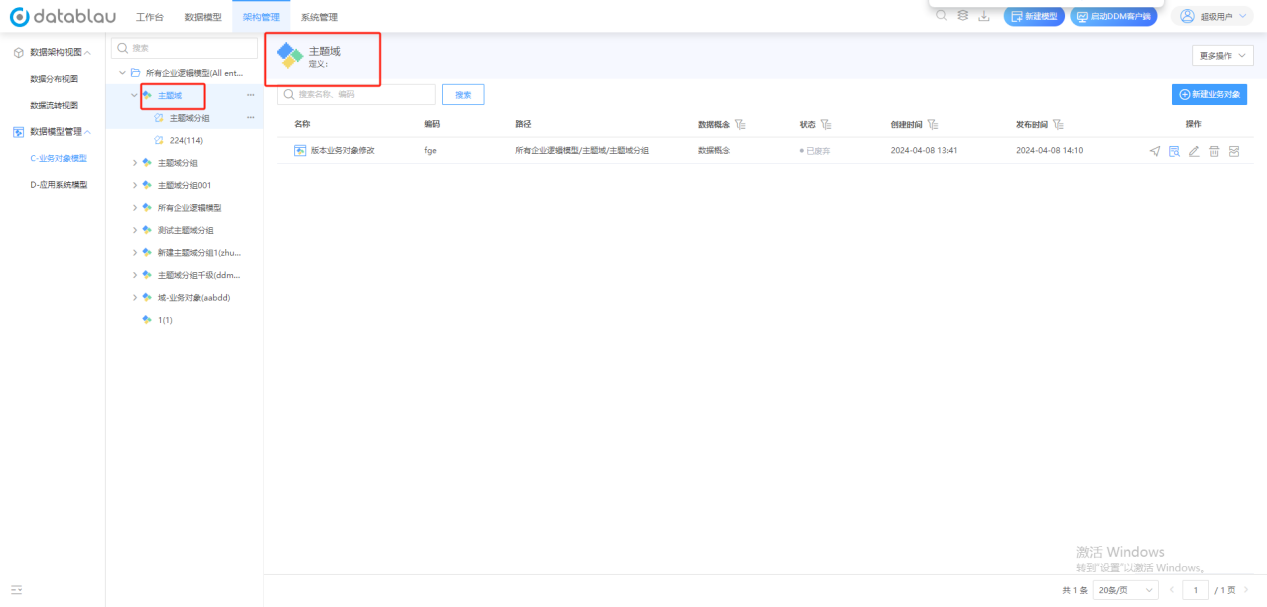Open the 20条/页 page size dropdown
Screen dimensions: 1267x607
point(1125,590)
